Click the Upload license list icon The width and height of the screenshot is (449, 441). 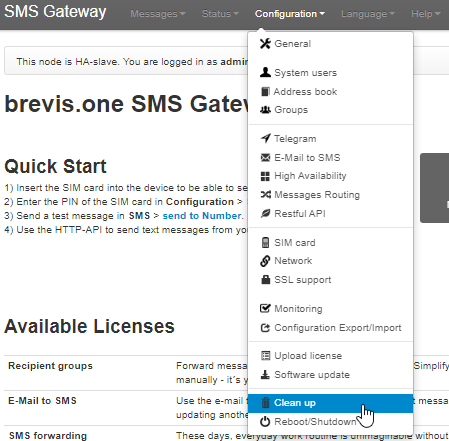tap(265, 356)
